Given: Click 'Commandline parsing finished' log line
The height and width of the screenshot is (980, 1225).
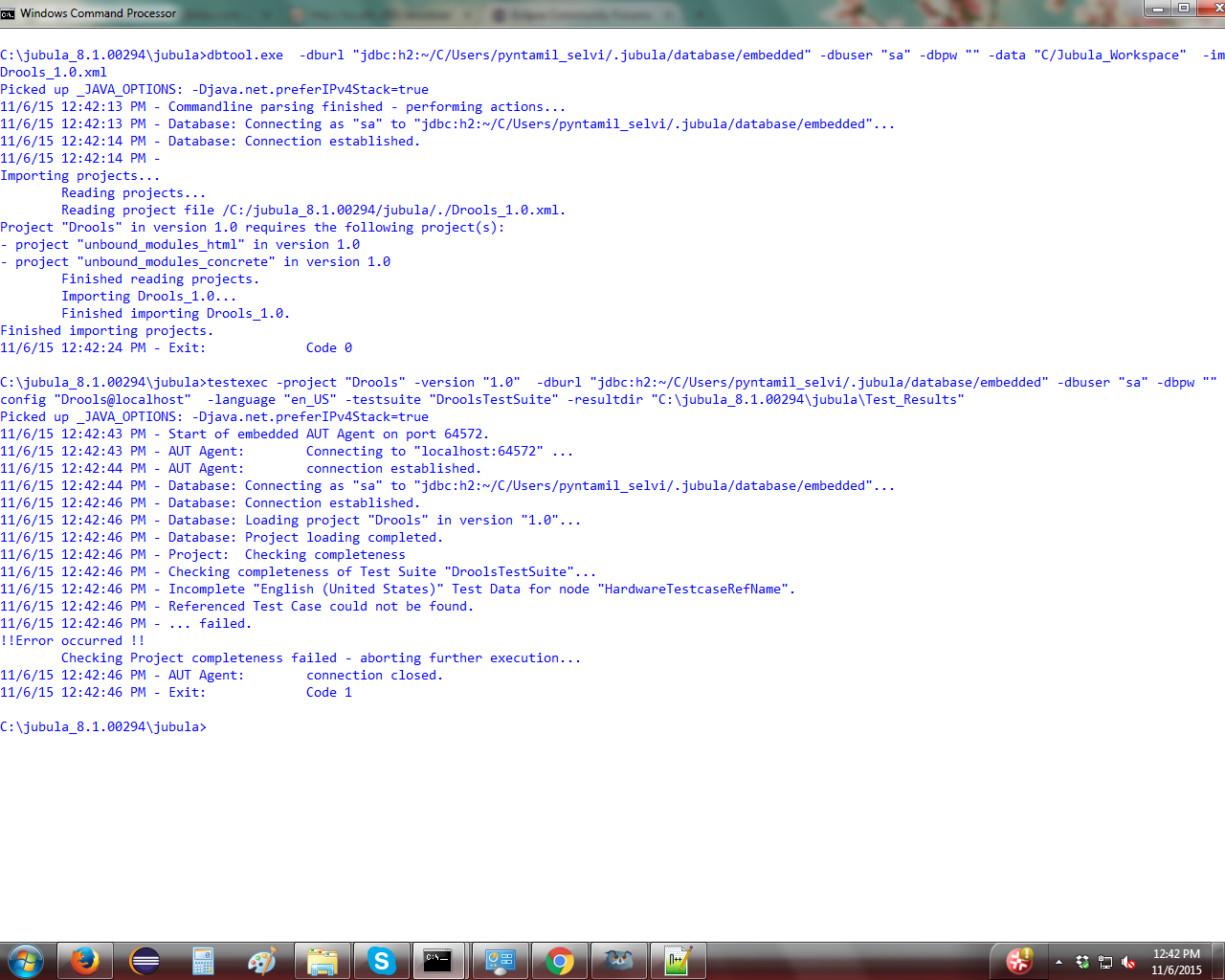Looking at the screenshot, I should coord(283,107).
